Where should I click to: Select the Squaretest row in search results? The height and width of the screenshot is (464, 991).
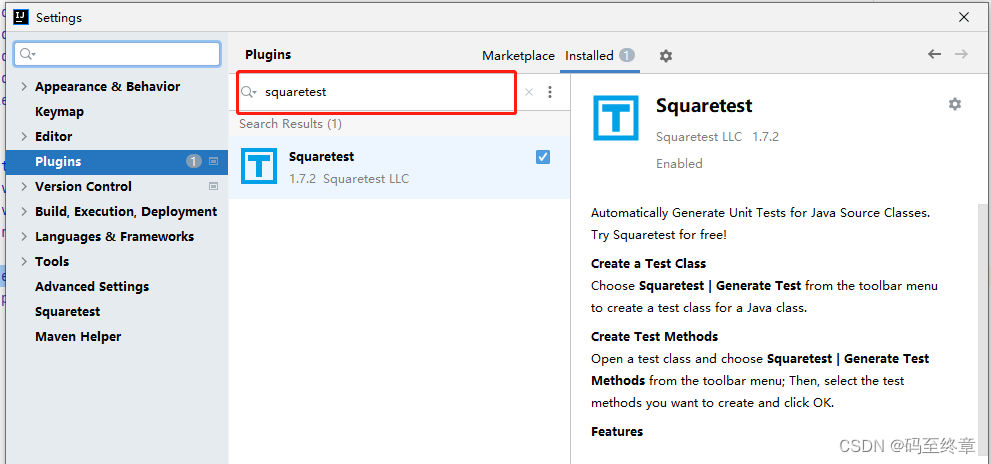[399, 168]
